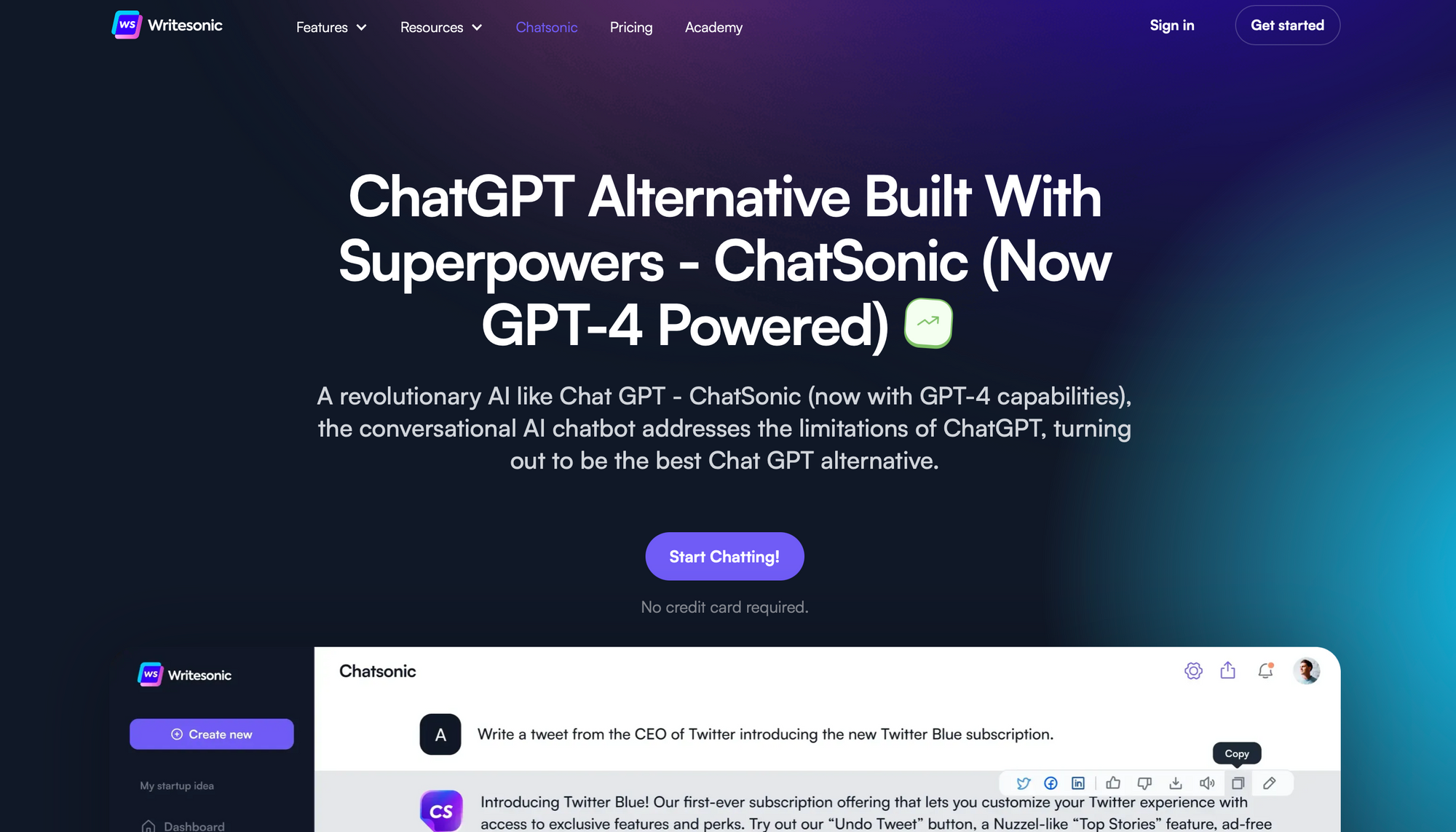Image resolution: width=1456 pixels, height=832 pixels.
Task: Click the Create new button in sidebar
Action: click(x=211, y=734)
